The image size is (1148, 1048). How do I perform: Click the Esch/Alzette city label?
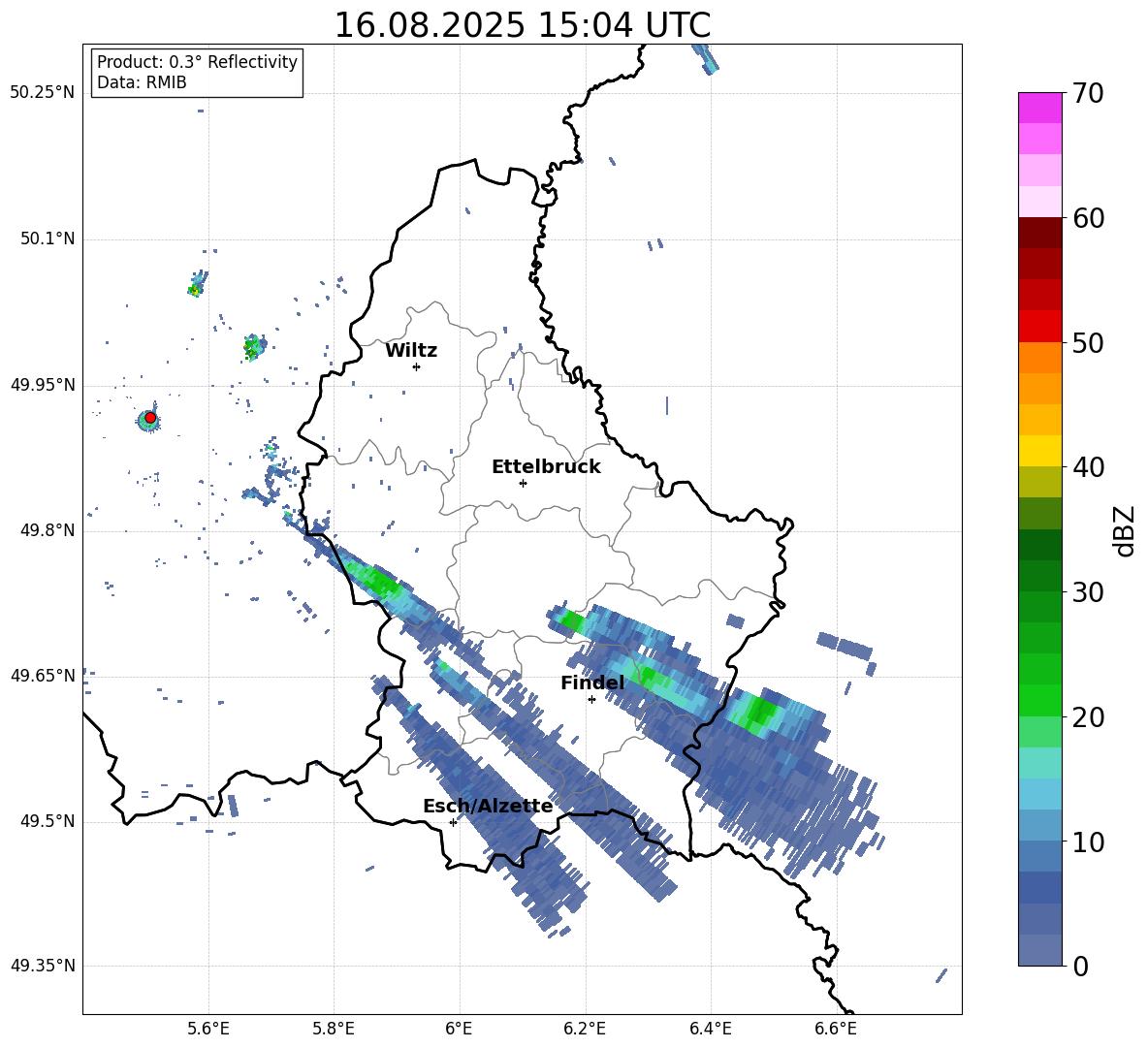[488, 807]
